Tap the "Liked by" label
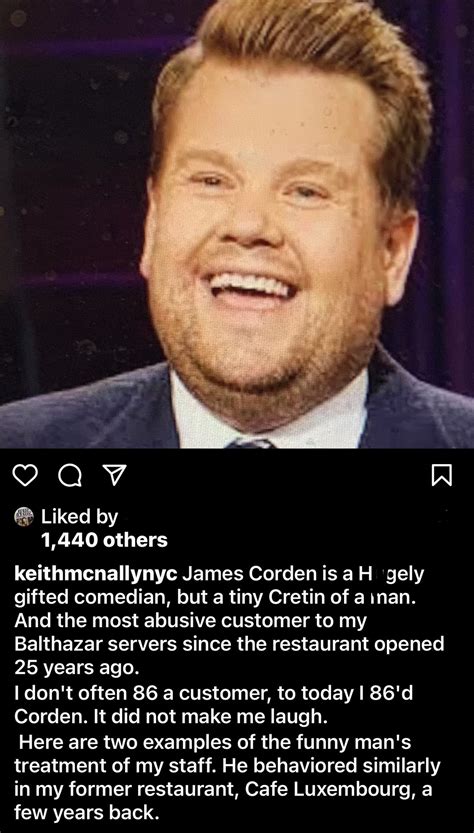This screenshot has width=474, height=833. pyautogui.click(x=79, y=516)
